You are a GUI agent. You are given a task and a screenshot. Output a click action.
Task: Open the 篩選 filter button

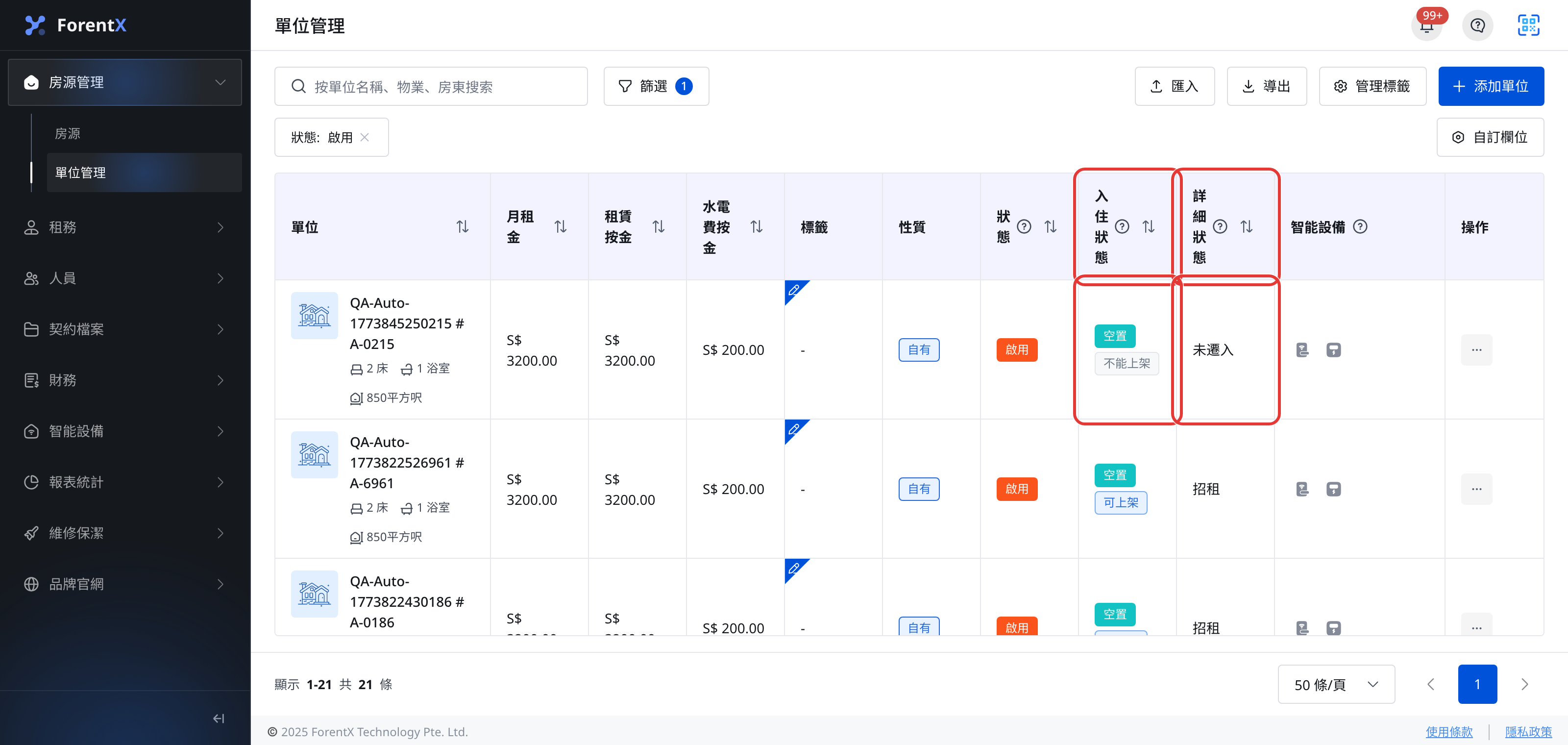[656, 86]
